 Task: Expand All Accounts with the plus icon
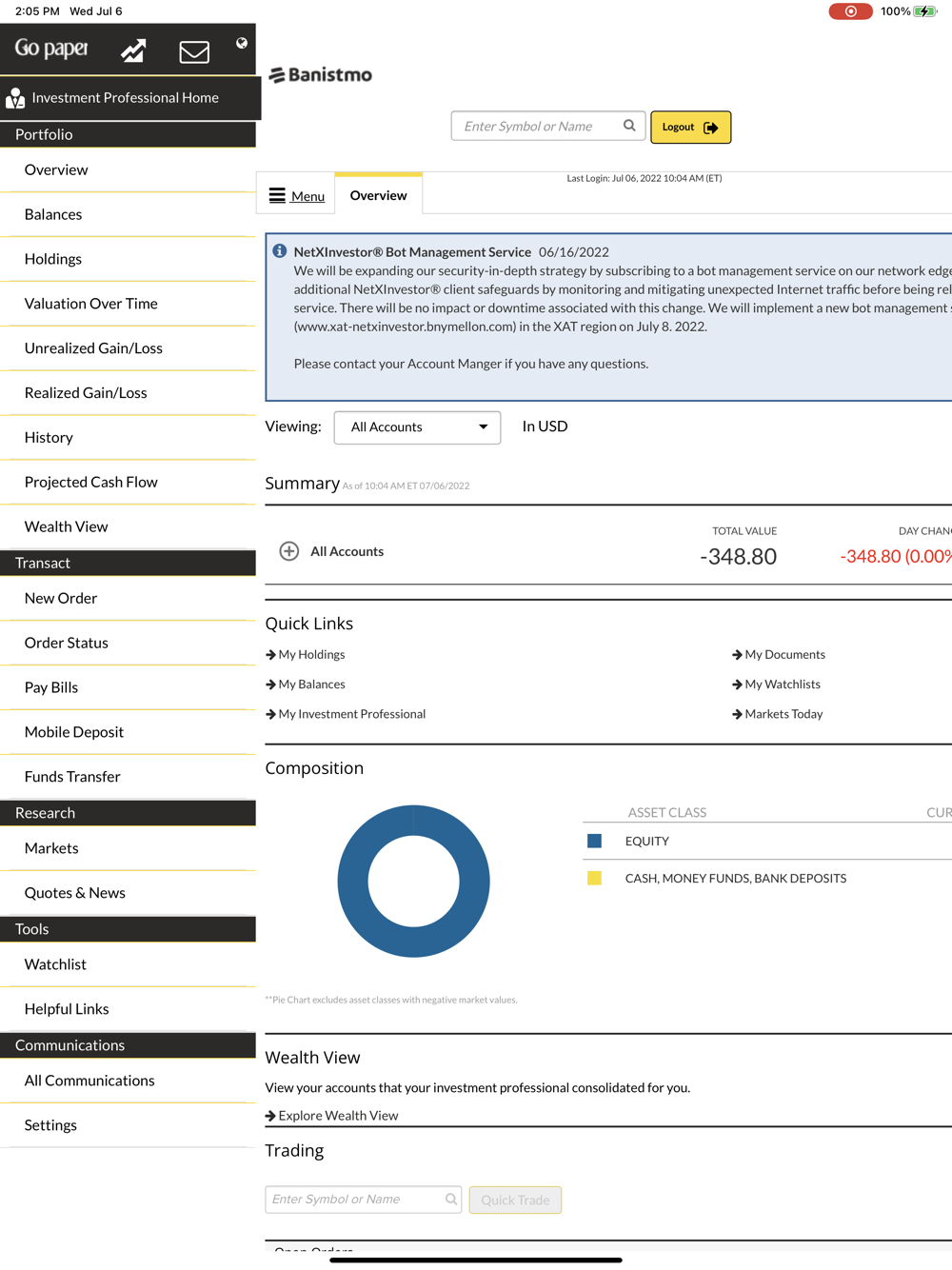(x=289, y=551)
